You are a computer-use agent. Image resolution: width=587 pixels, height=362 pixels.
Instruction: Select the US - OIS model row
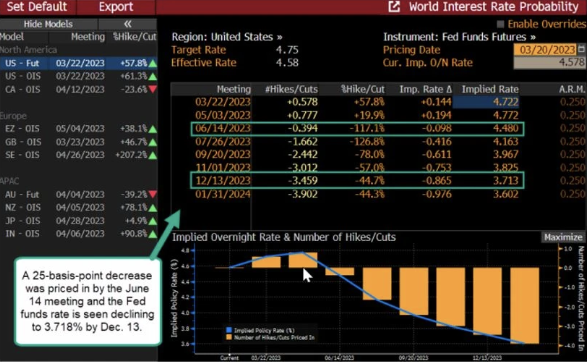78,76
